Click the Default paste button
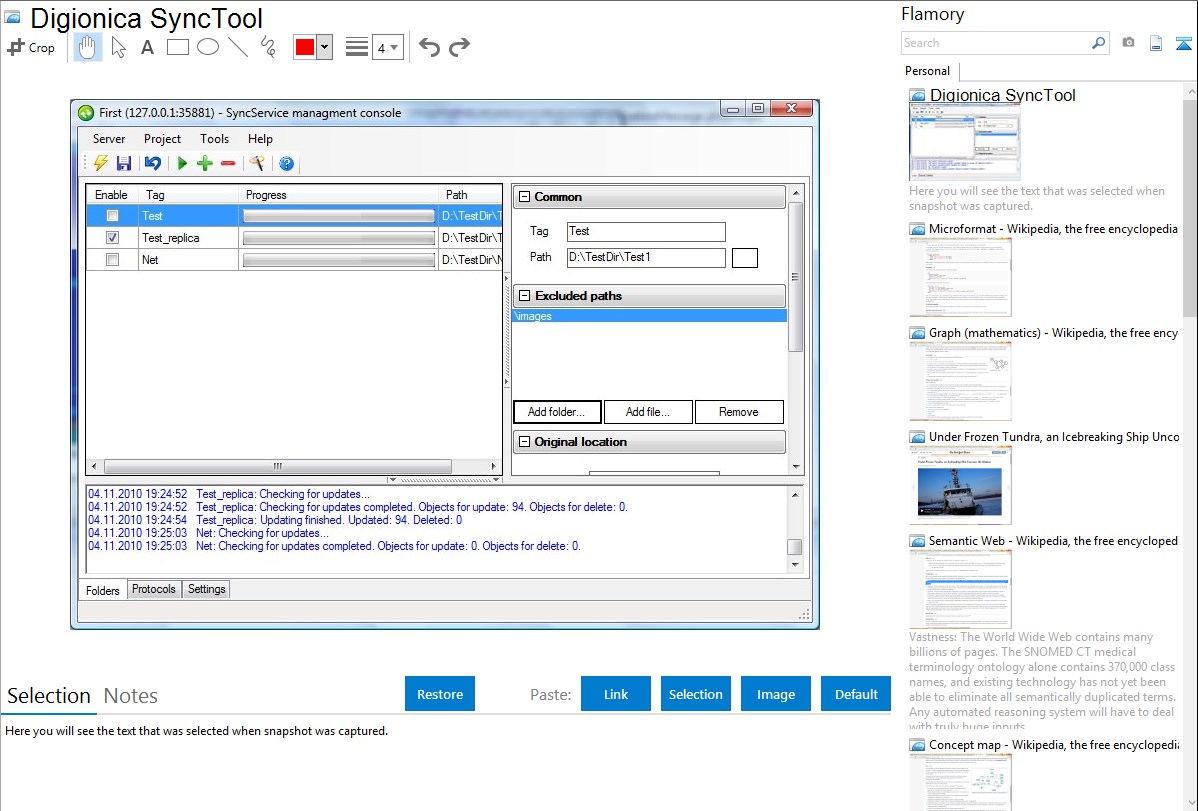This screenshot has height=811, width=1198. (x=856, y=694)
